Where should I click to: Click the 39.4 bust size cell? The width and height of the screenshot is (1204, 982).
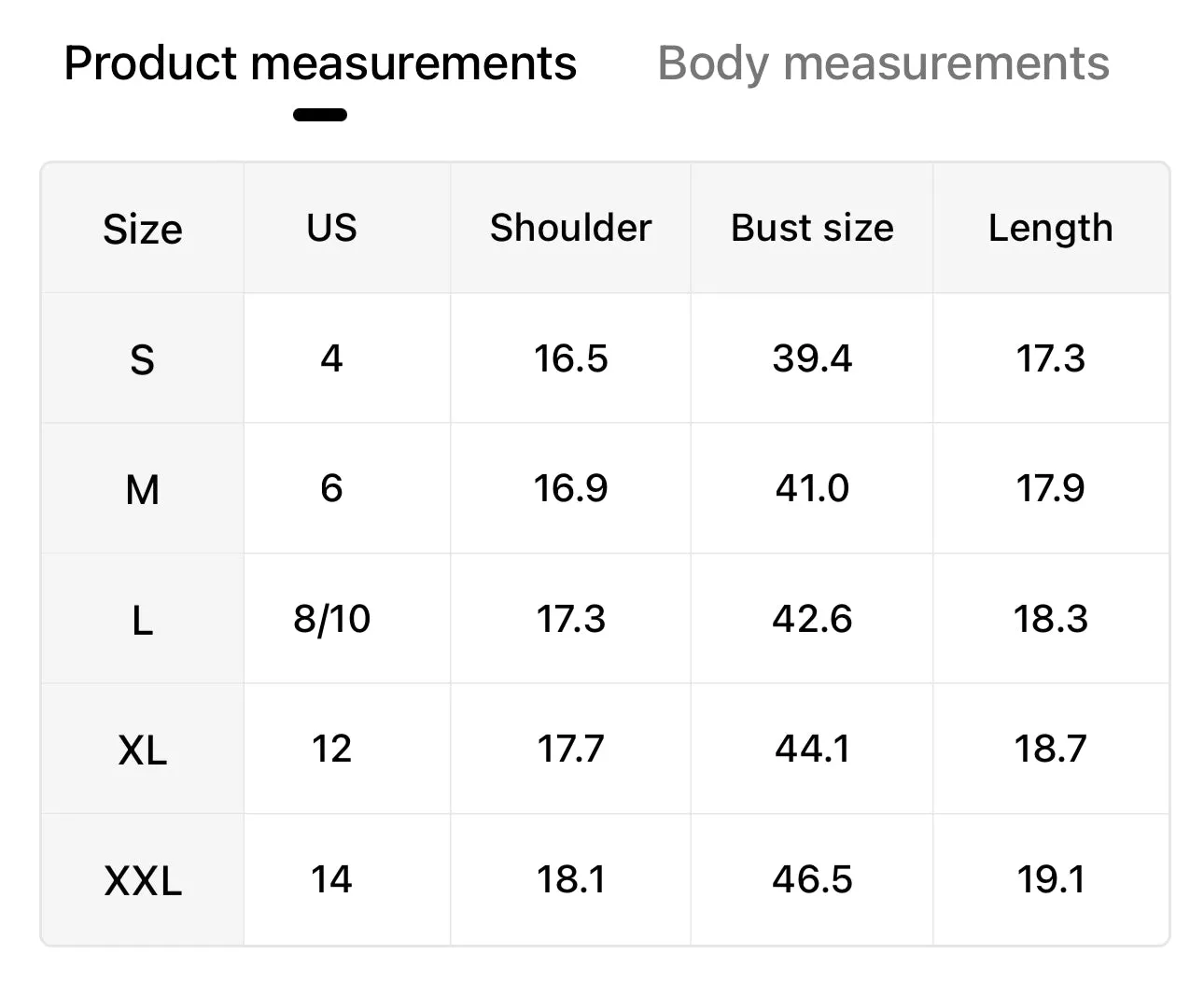tap(812, 358)
